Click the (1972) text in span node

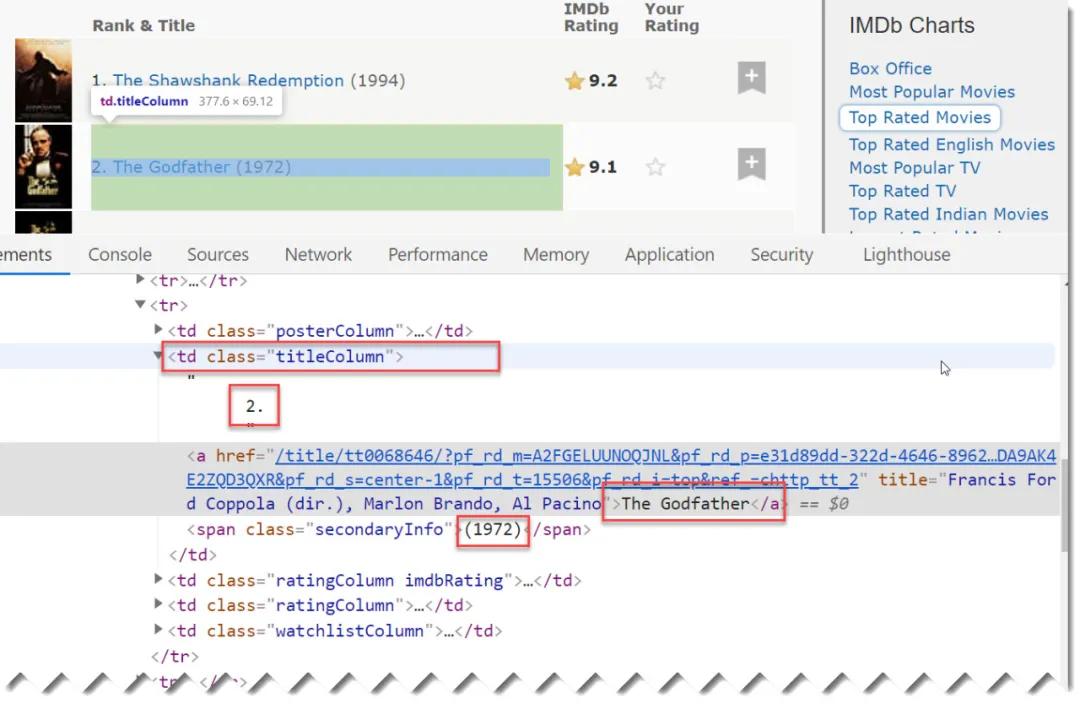coord(492,529)
